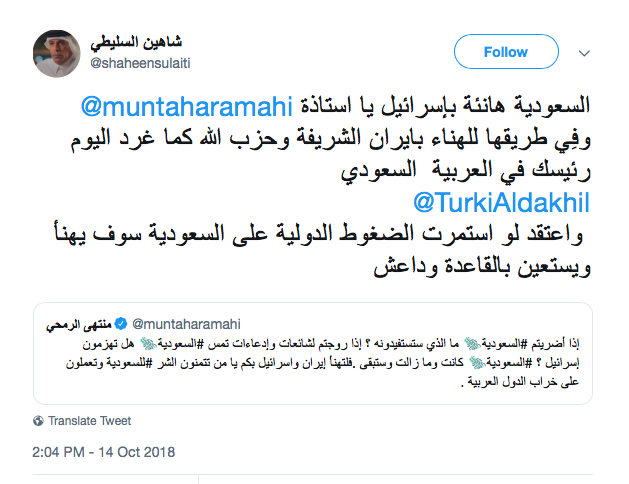Click the Follow button
This screenshot has height=484, width=629.
(504, 51)
